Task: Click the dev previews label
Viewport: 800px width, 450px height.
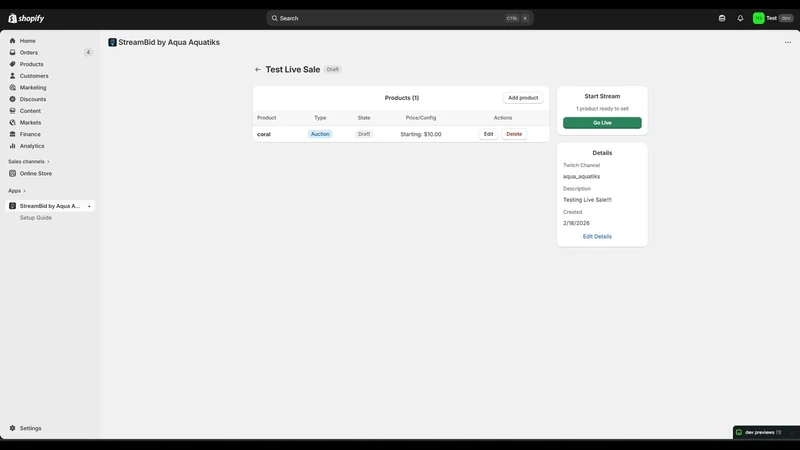Action: tap(759, 432)
